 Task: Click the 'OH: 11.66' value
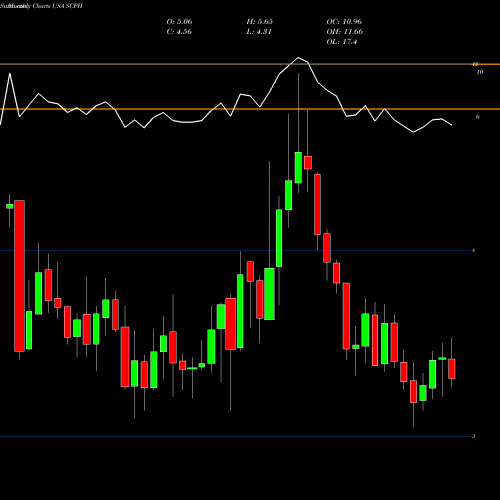(345, 32)
